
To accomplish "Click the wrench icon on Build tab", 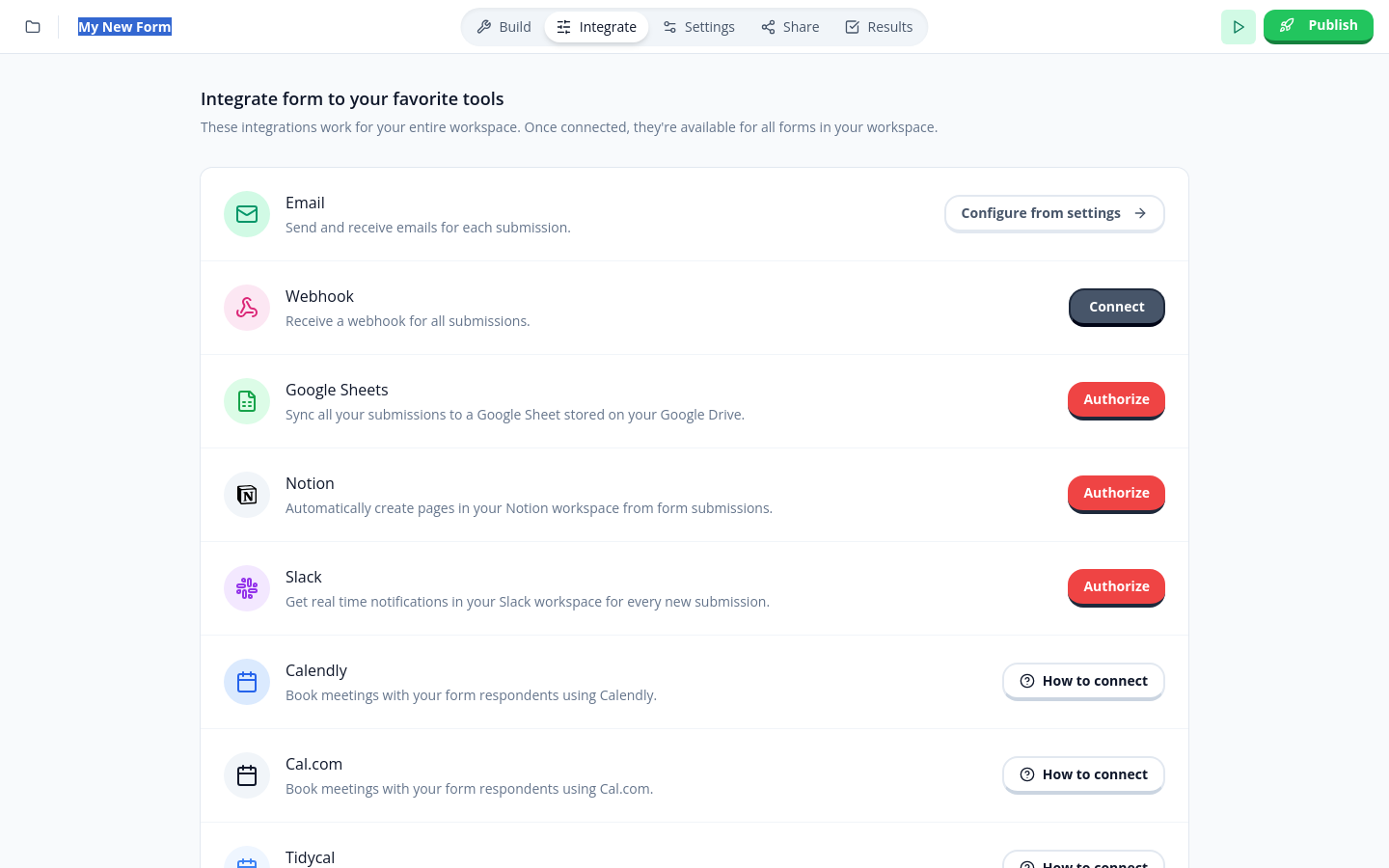I will click(484, 27).
